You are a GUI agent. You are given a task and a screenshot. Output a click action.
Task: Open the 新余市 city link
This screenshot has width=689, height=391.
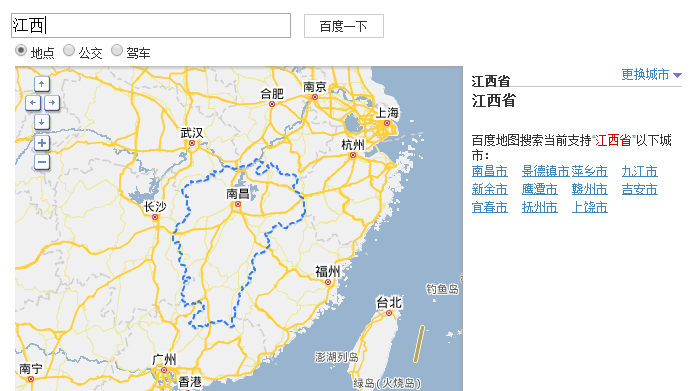coord(490,189)
